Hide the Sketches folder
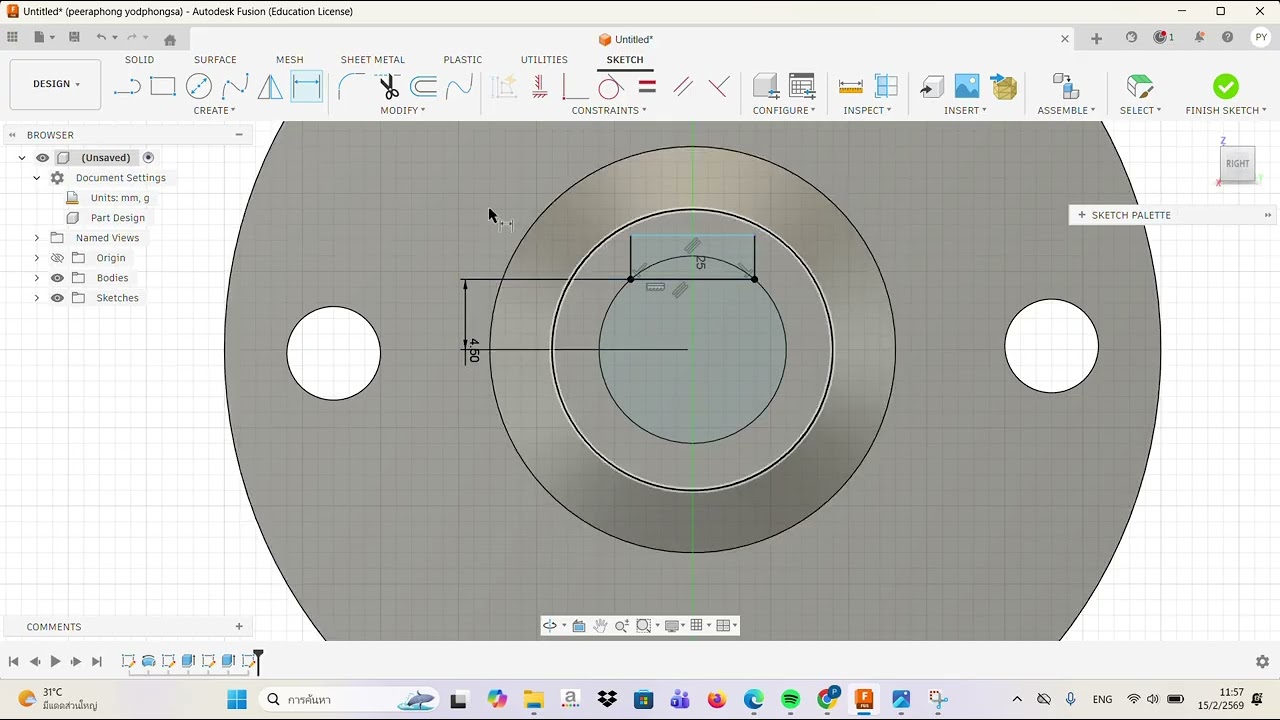This screenshot has width=1280, height=720. point(57,298)
